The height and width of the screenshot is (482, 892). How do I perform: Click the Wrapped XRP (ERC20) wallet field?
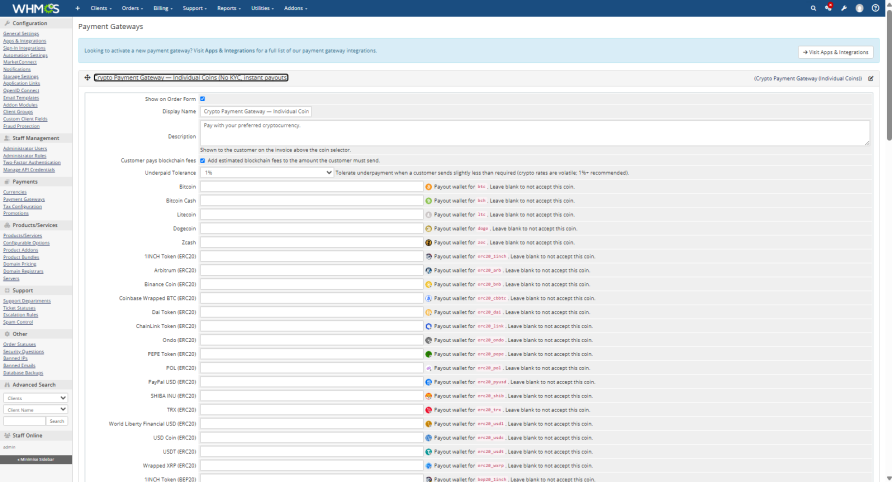click(x=312, y=465)
